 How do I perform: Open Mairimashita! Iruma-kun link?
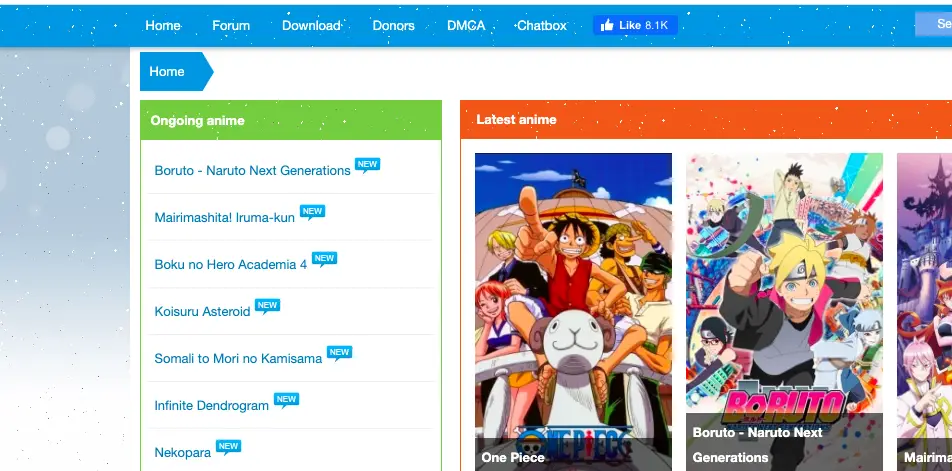[224, 217]
